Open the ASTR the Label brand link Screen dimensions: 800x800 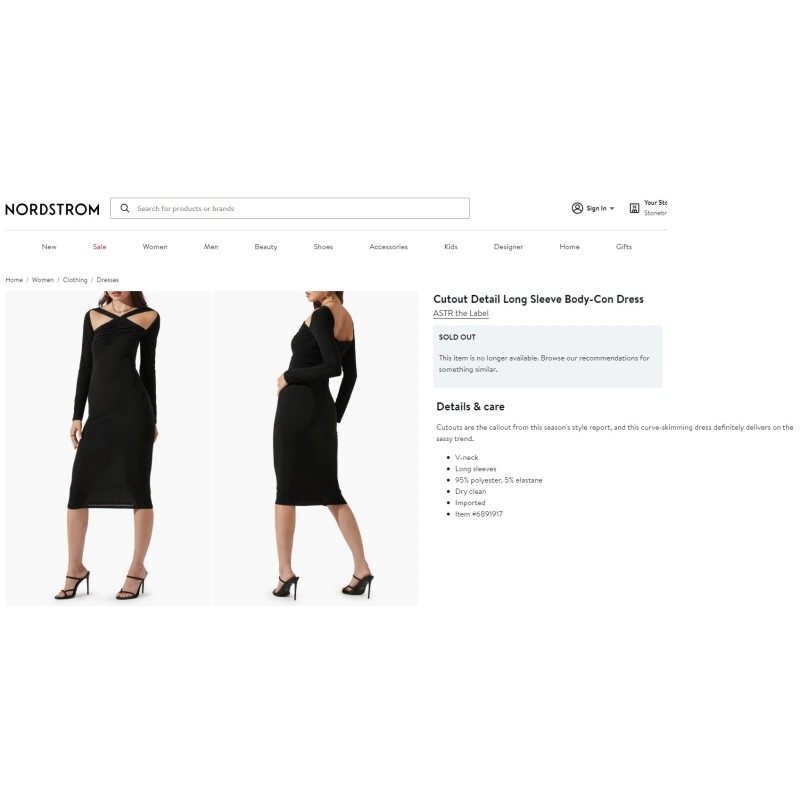[461, 313]
